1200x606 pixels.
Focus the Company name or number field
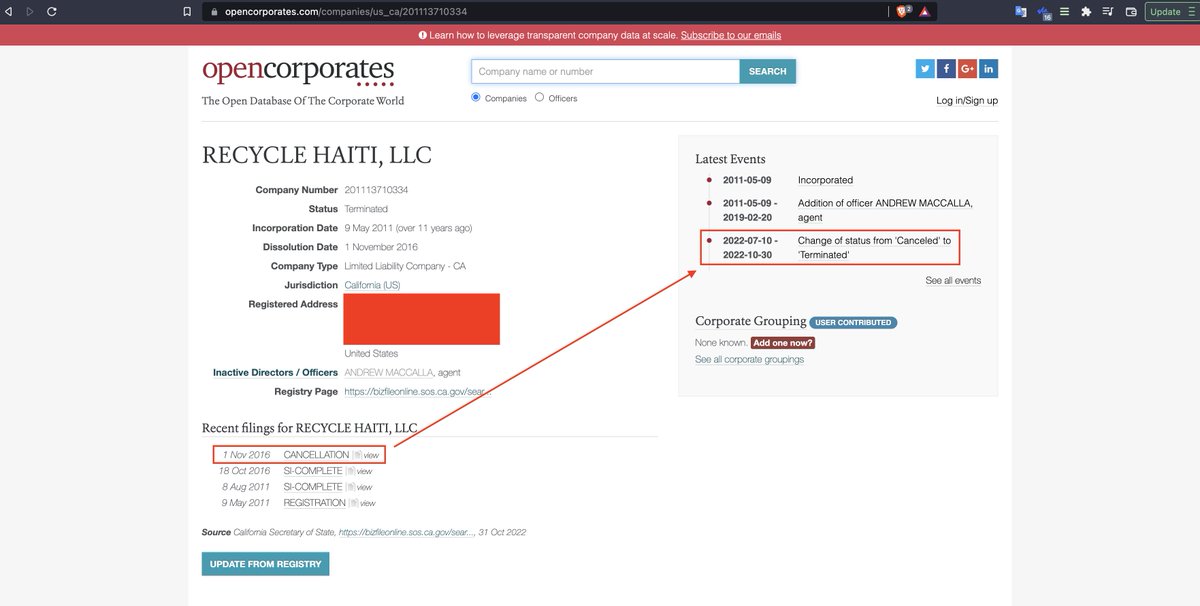606,71
